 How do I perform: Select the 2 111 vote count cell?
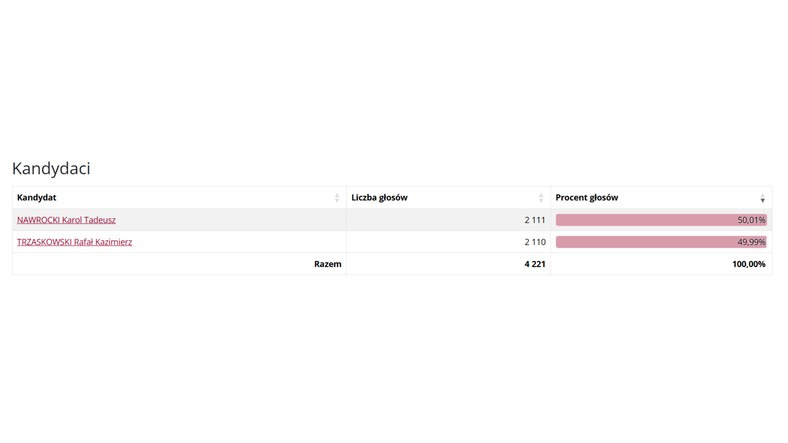(x=535, y=220)
